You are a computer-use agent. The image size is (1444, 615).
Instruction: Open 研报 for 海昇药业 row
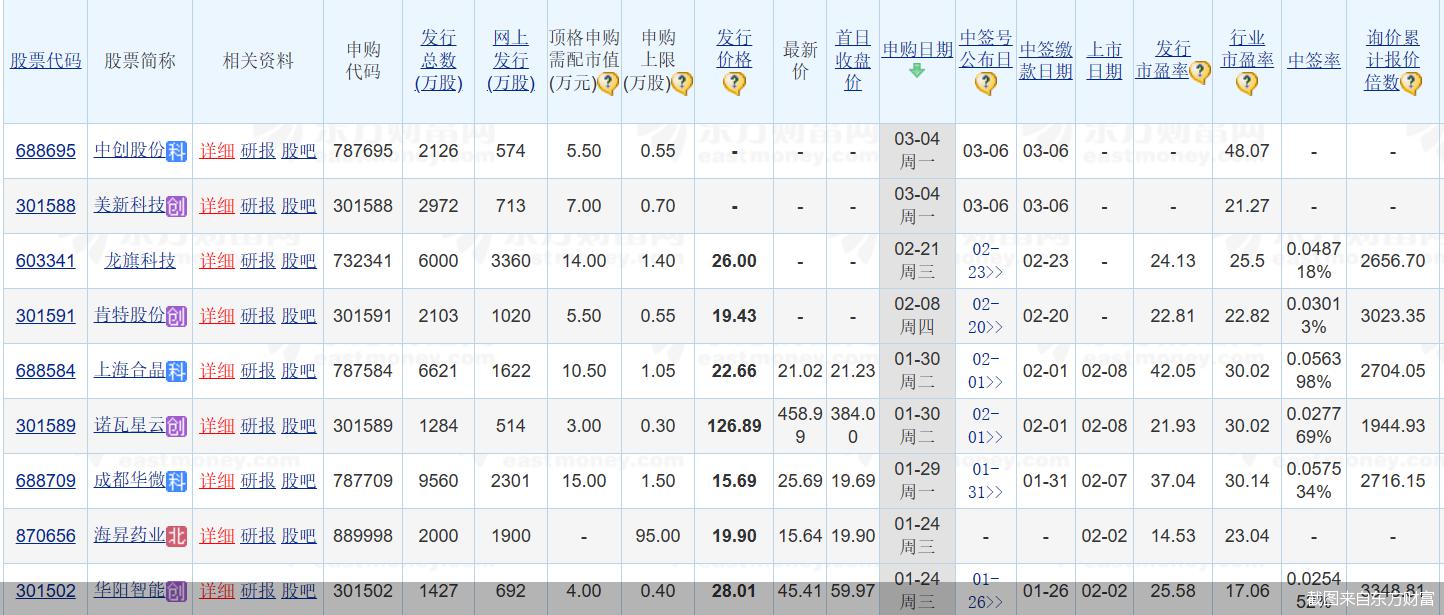pos(258,536)
